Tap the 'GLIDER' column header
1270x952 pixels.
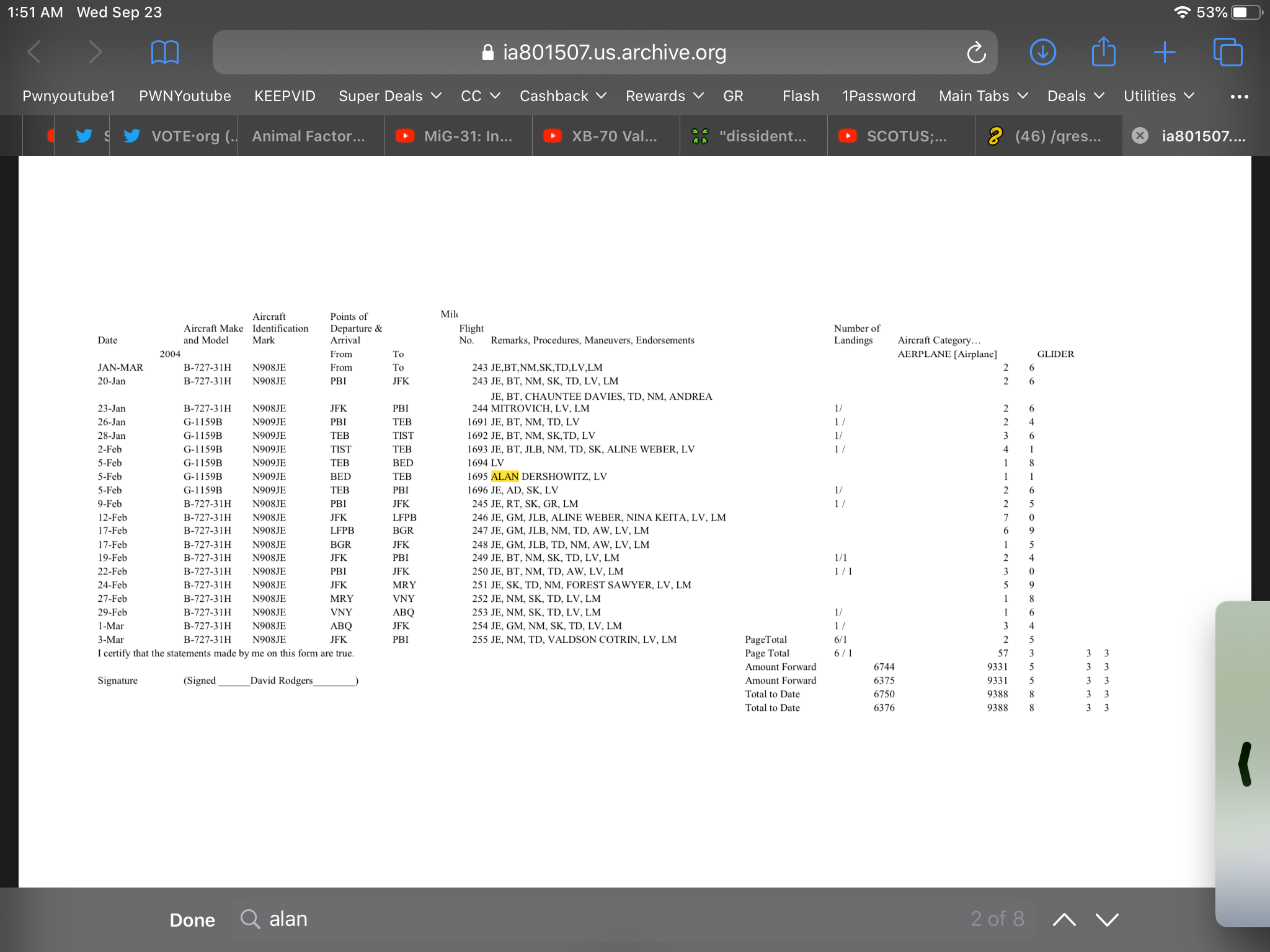(1055, 354)
